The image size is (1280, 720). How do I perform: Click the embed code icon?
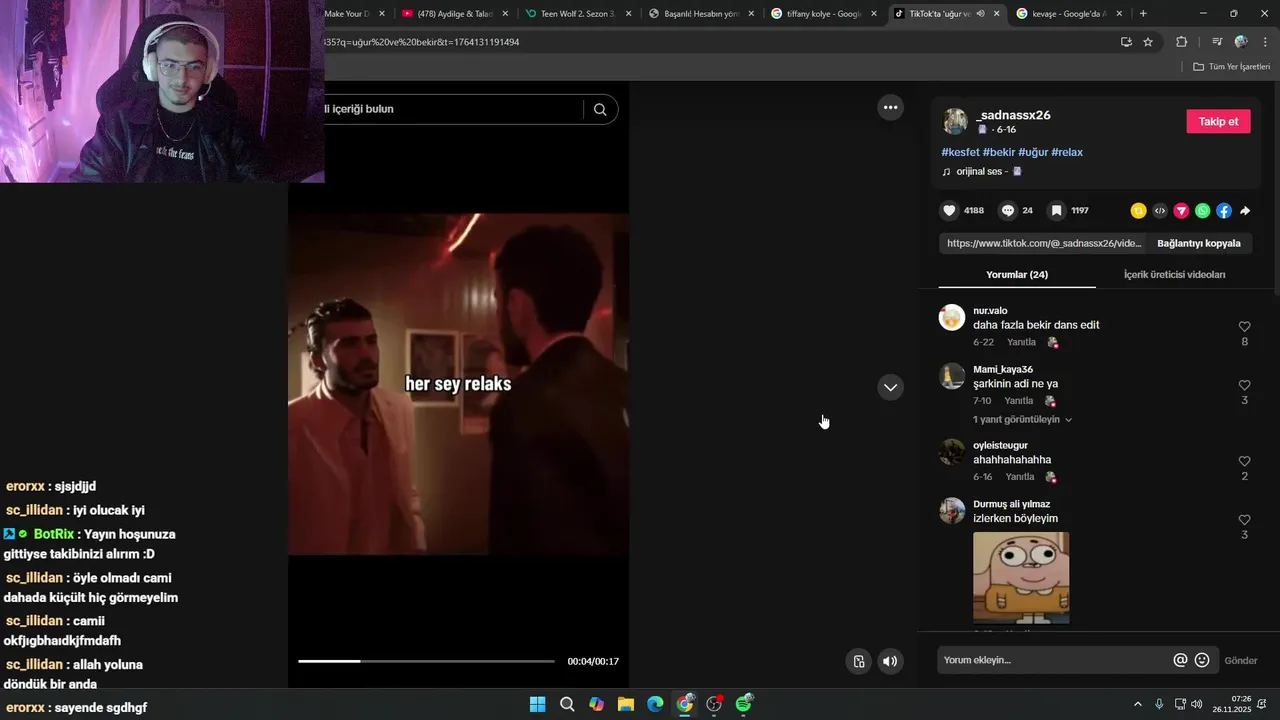[1160, 211]
